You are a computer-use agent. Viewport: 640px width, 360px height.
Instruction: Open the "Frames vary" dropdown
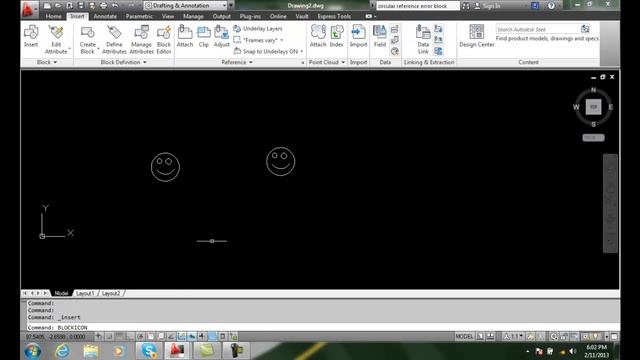[258, 40]
